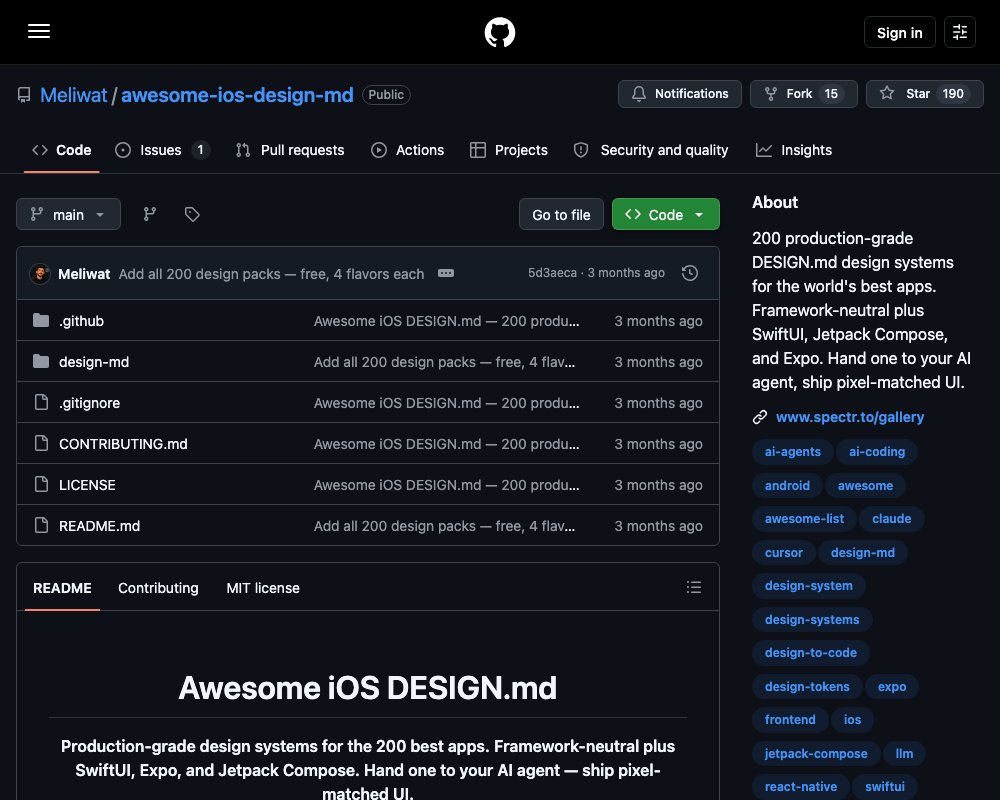1000x800 pixels.
Task: Open Meliwat owner profile link
Action: click(x=73, y=95)
